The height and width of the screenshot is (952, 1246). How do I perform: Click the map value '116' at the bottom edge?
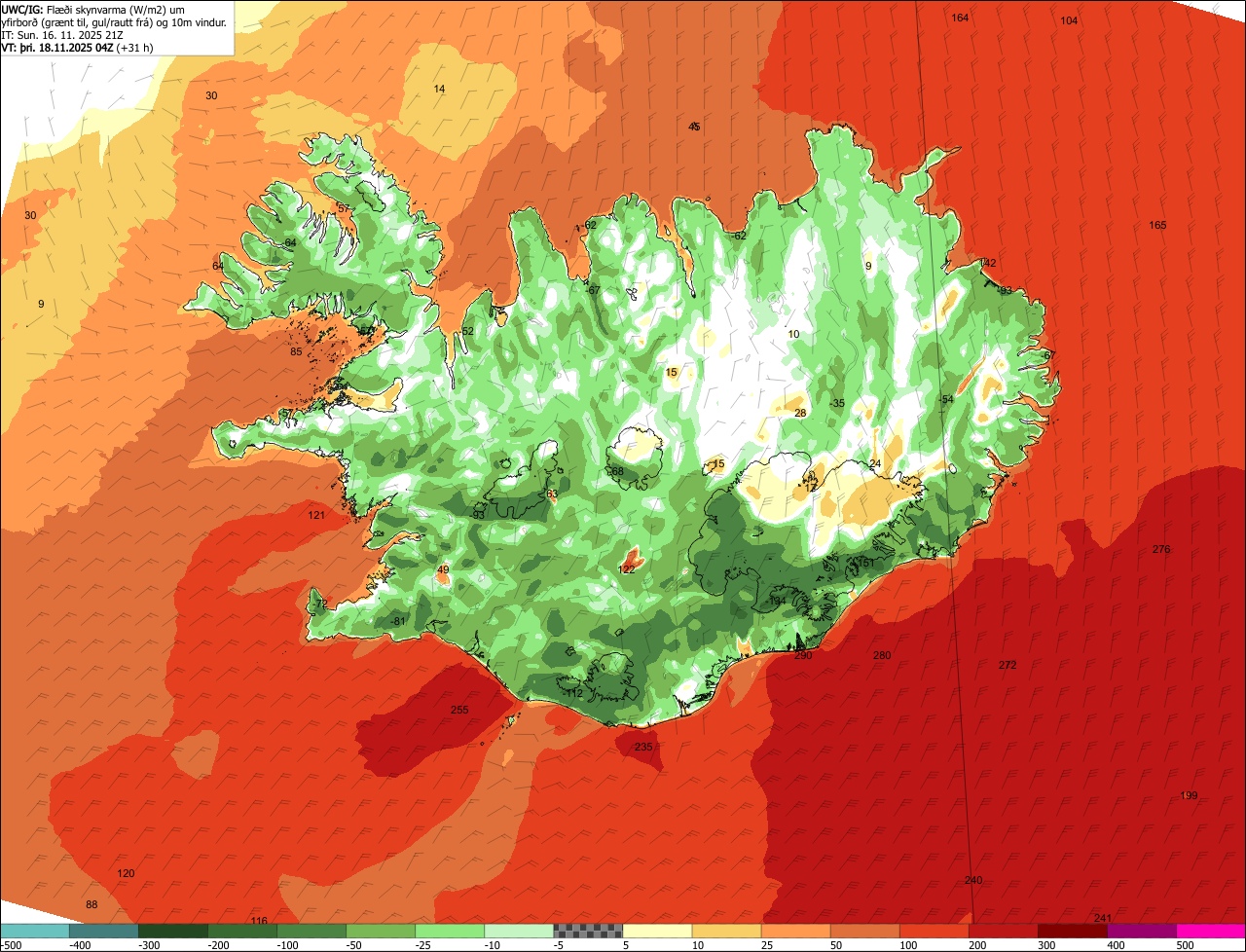[259, 921]
